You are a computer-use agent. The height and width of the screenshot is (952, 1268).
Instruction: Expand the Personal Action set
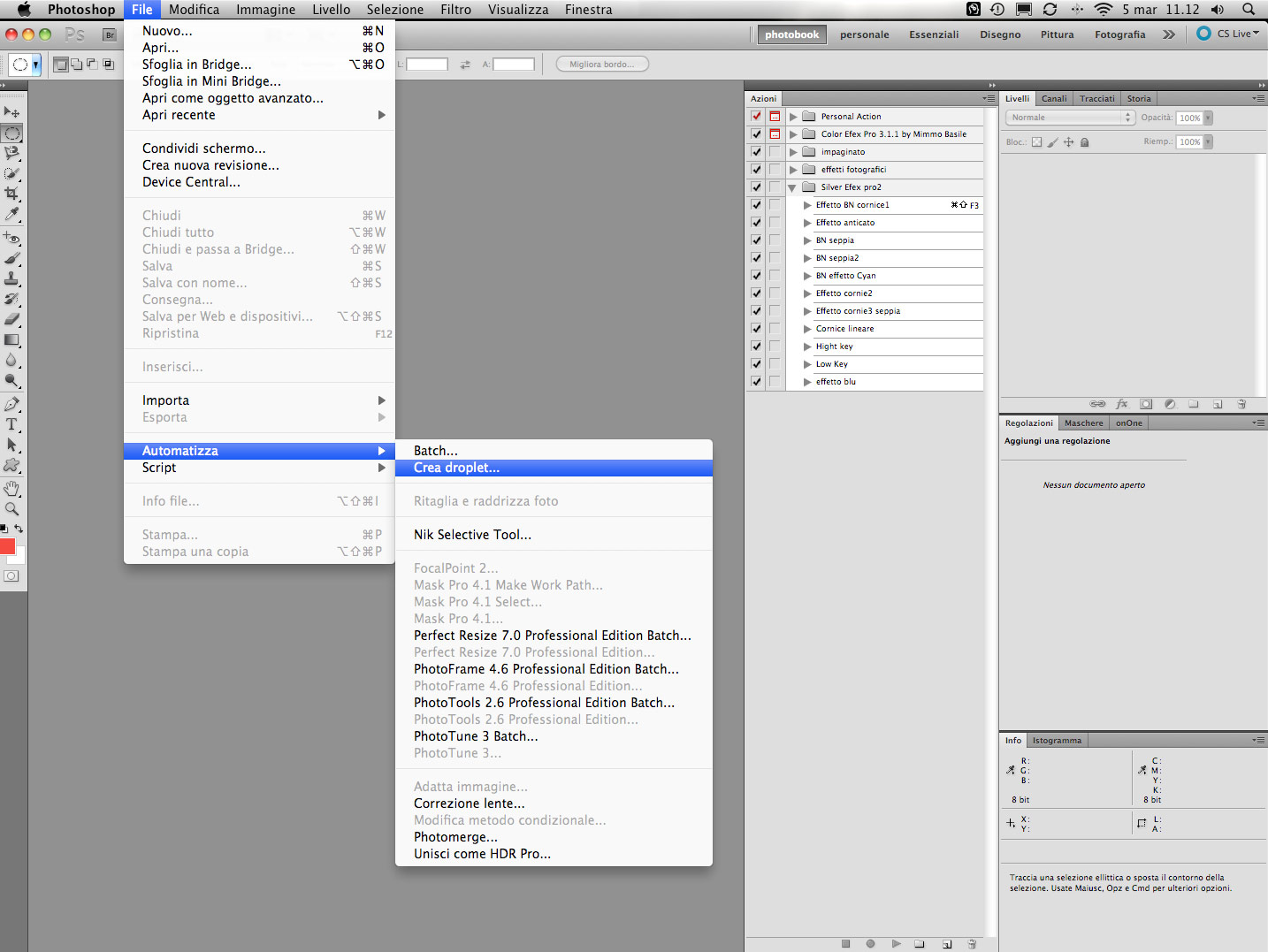click(x=793, y=116)
